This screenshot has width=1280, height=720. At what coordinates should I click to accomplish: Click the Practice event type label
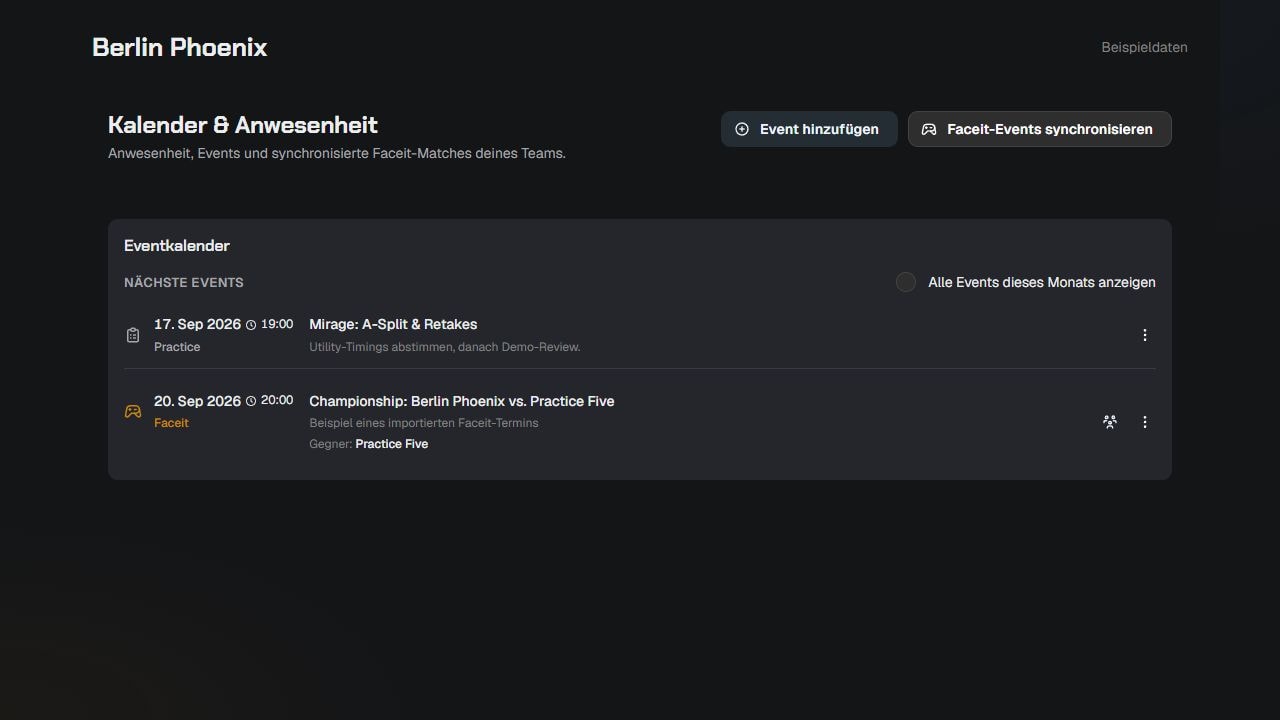pos(177,347)
